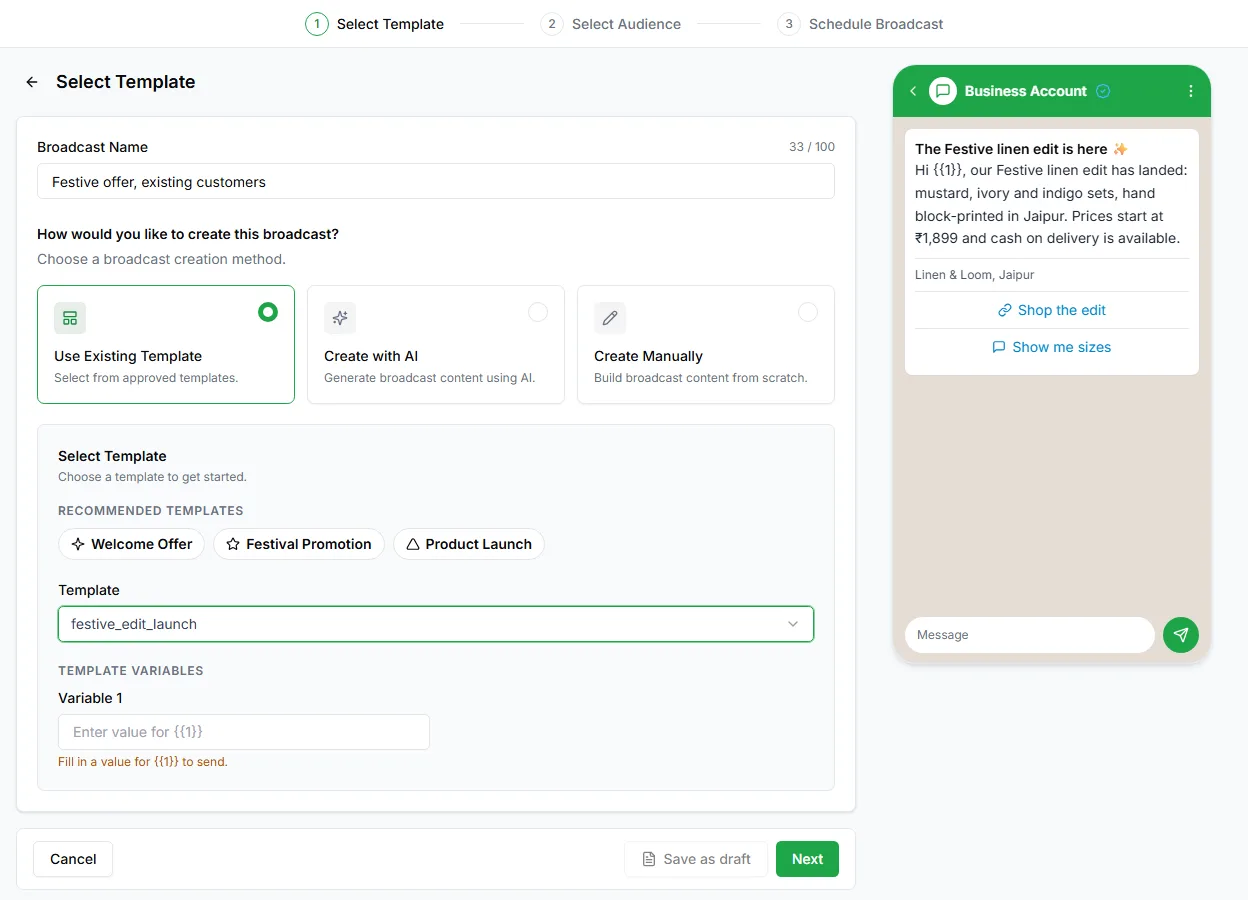Go to step 2 Select Audience
This screenshot has width=1248, height=900.
[x=611, y=24]
